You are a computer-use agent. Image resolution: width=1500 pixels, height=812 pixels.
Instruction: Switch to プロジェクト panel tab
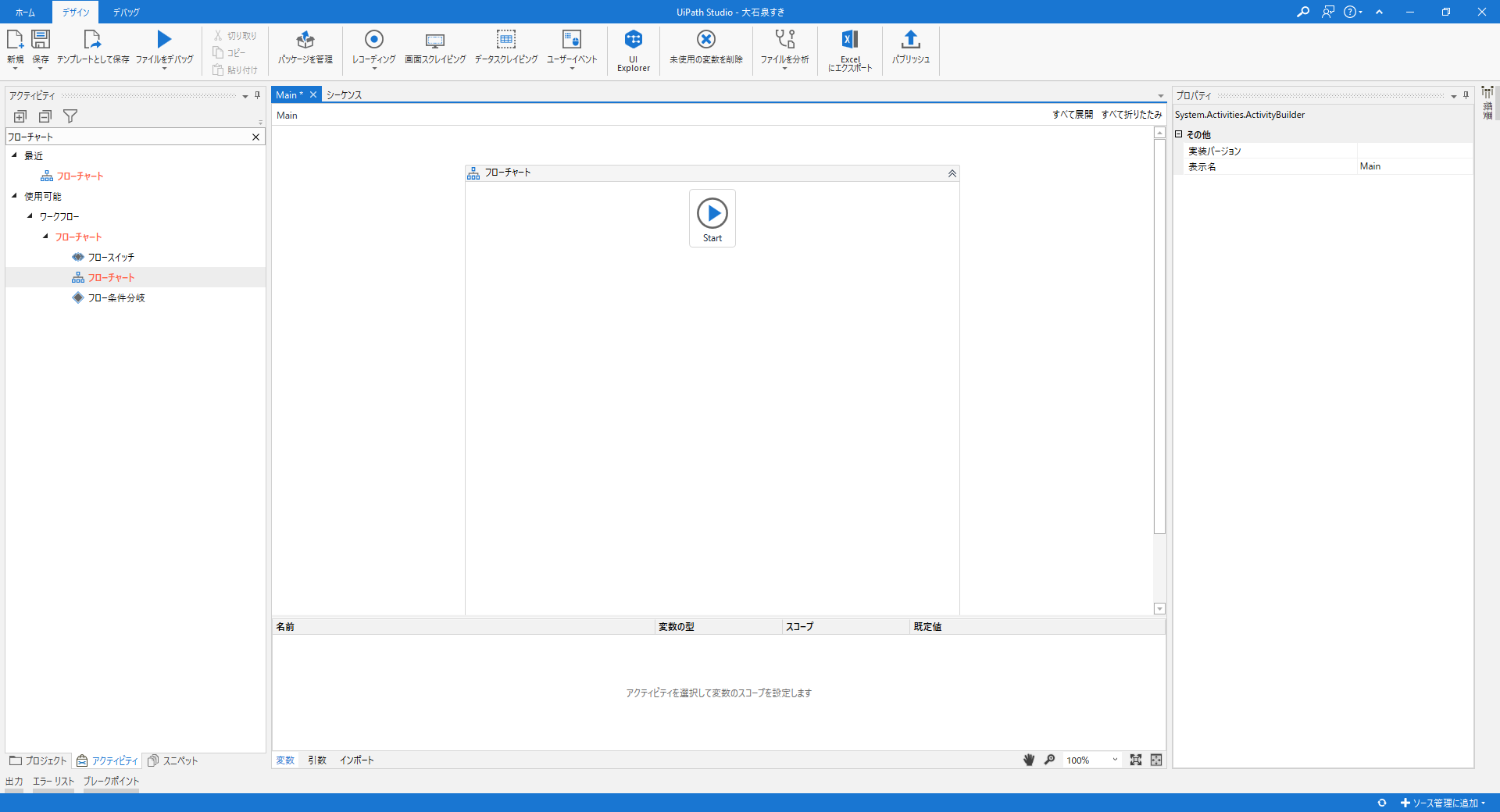tap(38, 760)
